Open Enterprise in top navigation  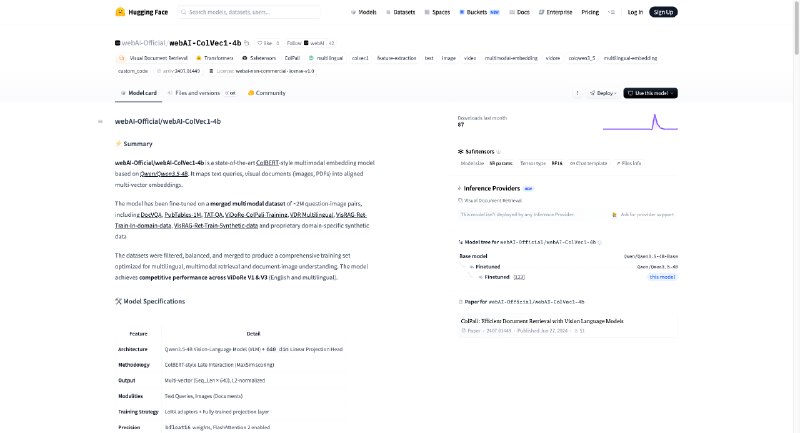[556, 12]
